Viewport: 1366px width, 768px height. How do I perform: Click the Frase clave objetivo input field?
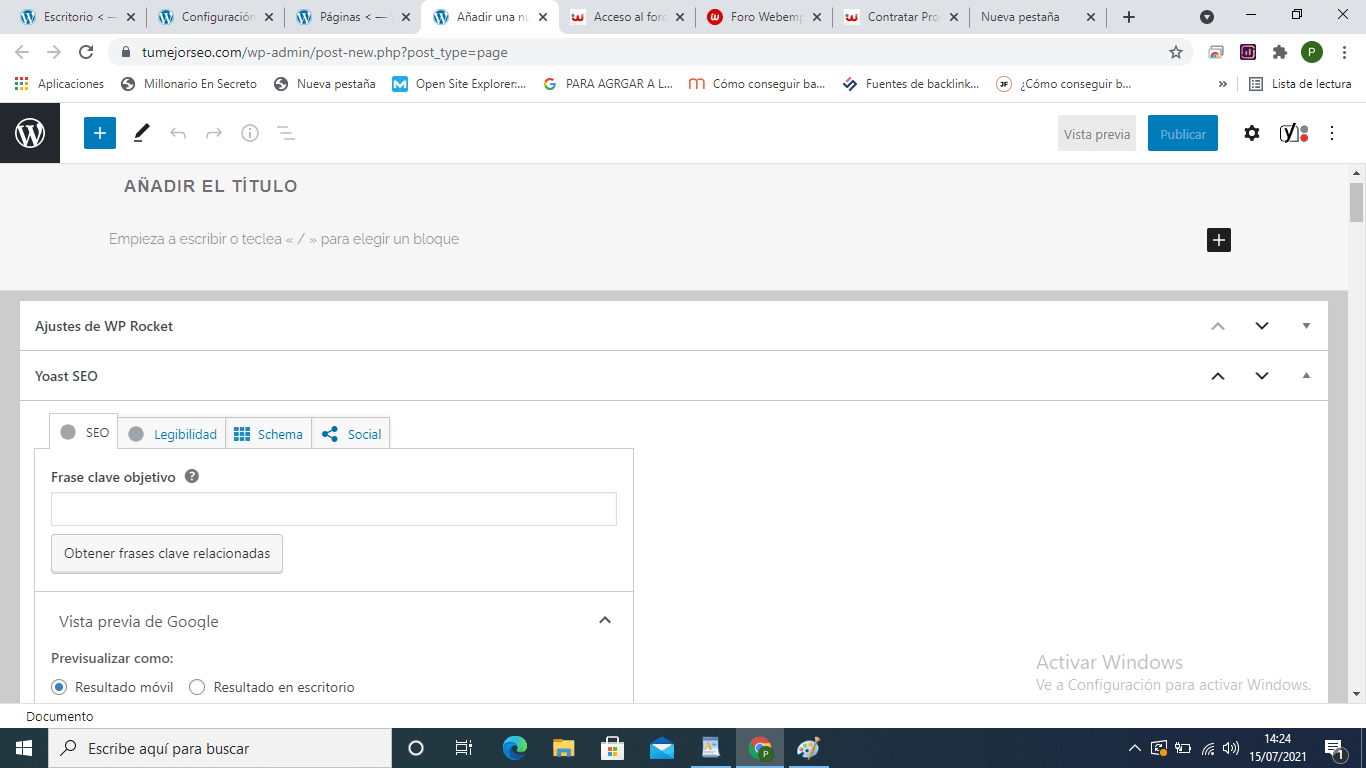coord(334,509)
